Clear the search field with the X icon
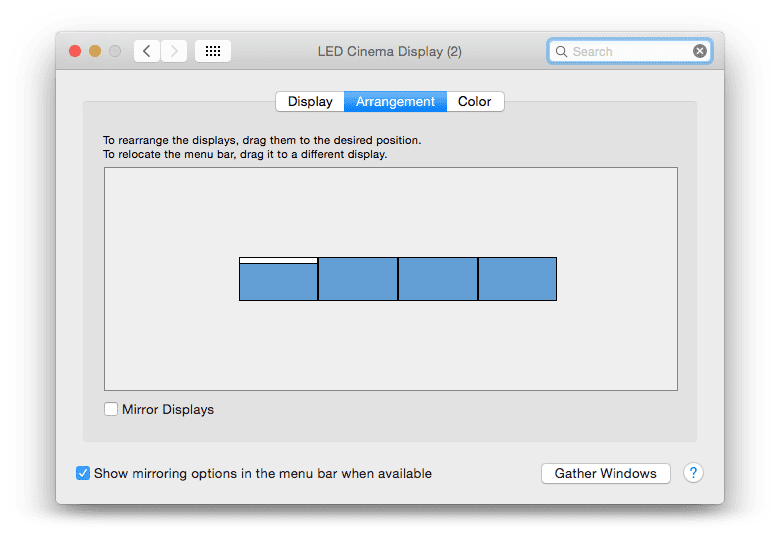780x536 pixels. coord(700,51)
